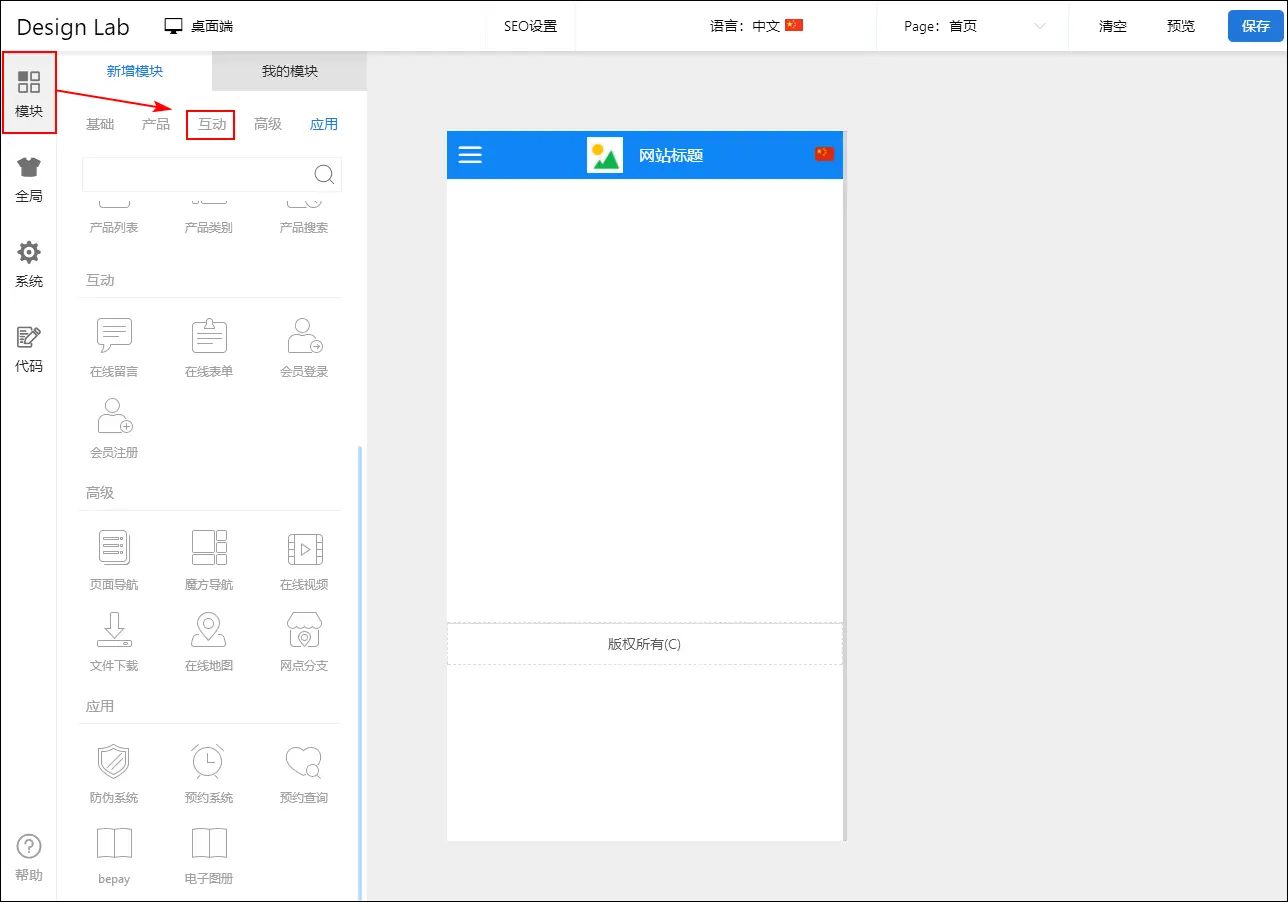Click the 预览 preview button
Screen dimensions: 1288x902
click(x=1180, y=27)
